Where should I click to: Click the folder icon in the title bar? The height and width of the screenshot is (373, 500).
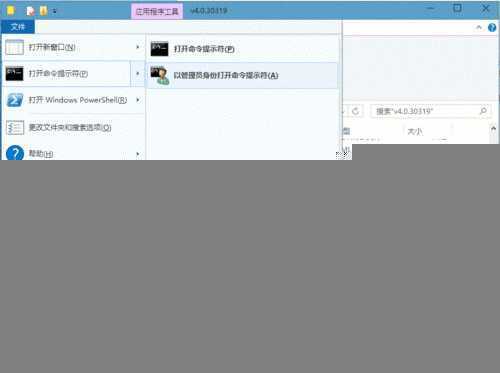click(x=10, y=11)
